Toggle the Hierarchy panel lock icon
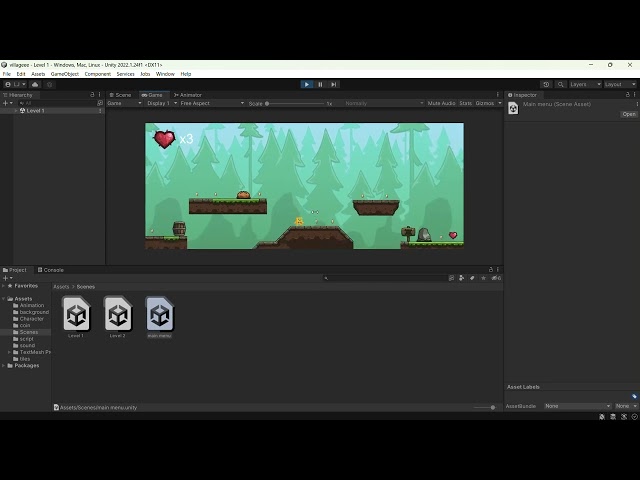 (92, 95)
